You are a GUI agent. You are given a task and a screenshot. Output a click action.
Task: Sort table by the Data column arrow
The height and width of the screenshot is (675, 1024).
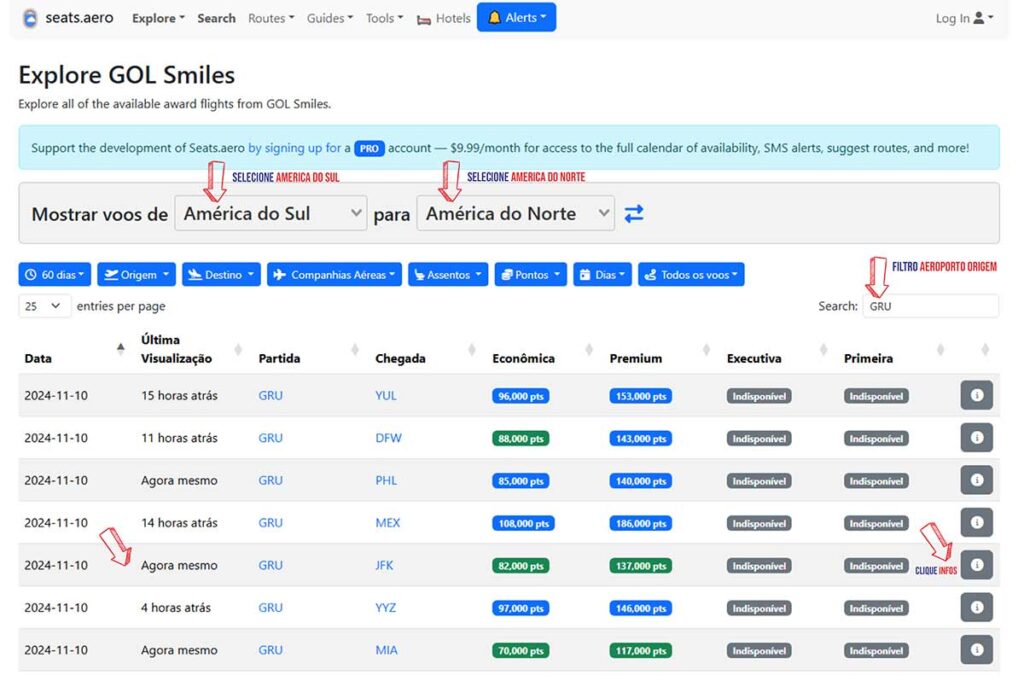(121, 348)
